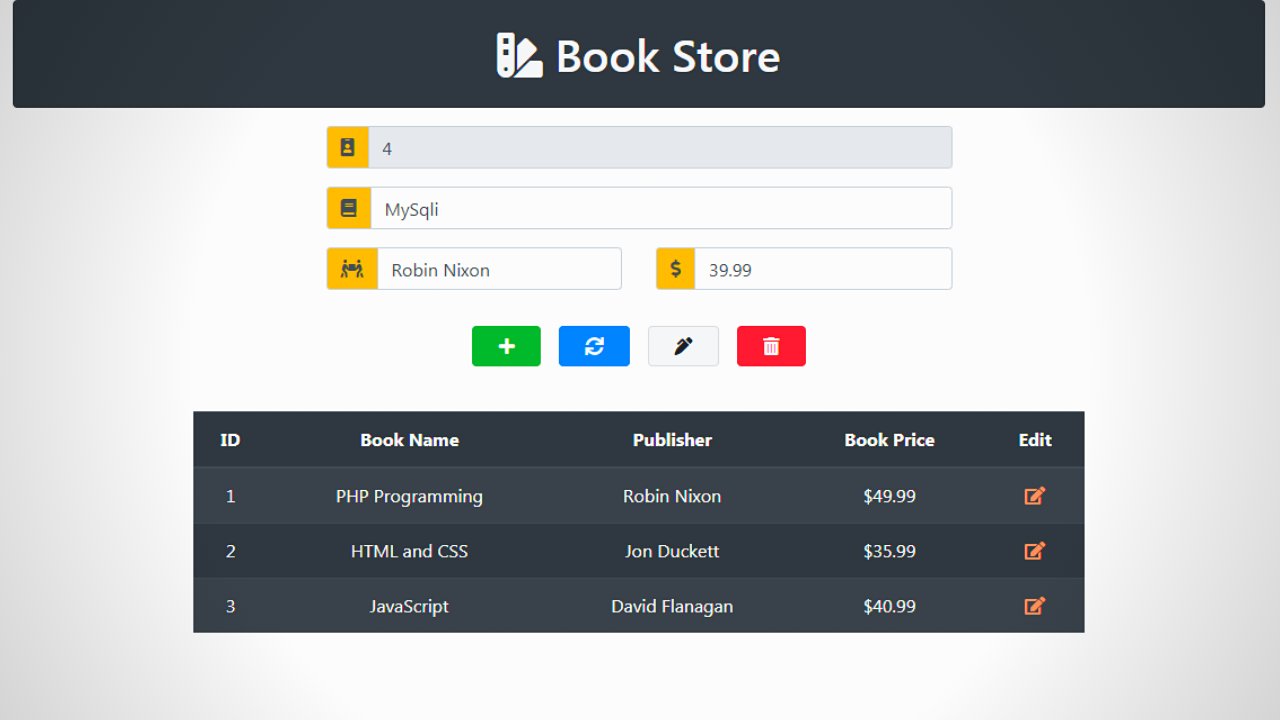Image resolution: width=1280 pixels, height=720 pixels.
Task: Focus the book name field containing MySqli
Action: coord(660,209)
